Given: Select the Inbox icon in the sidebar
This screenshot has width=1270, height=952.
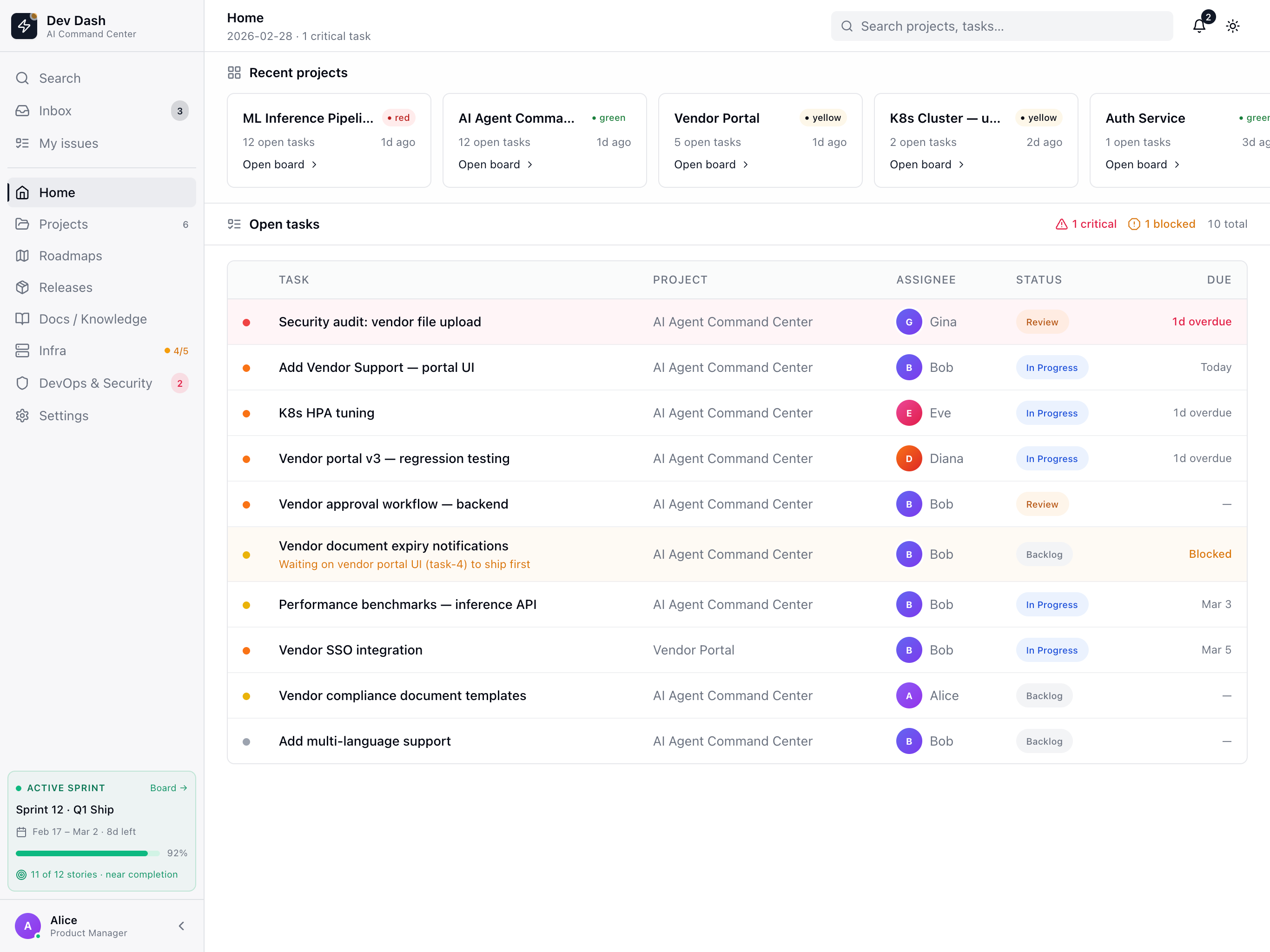Looking at the screenshot, I should coord(22,110).
